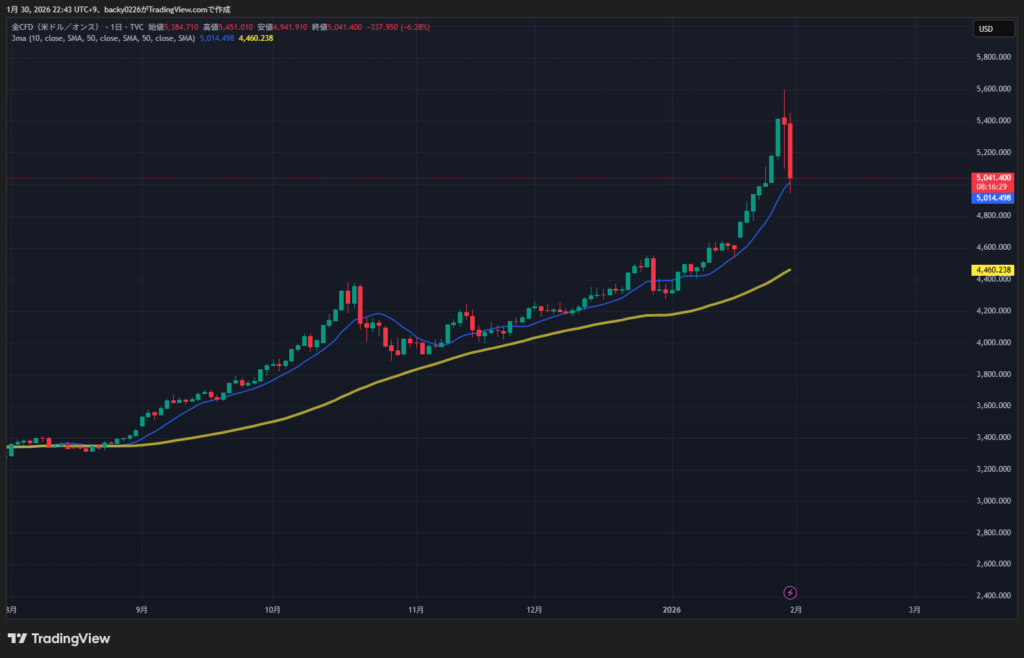1024x658 pixels.
Task: Click the yellow 4,460.238 value in legend
Action: pos(254,38)
